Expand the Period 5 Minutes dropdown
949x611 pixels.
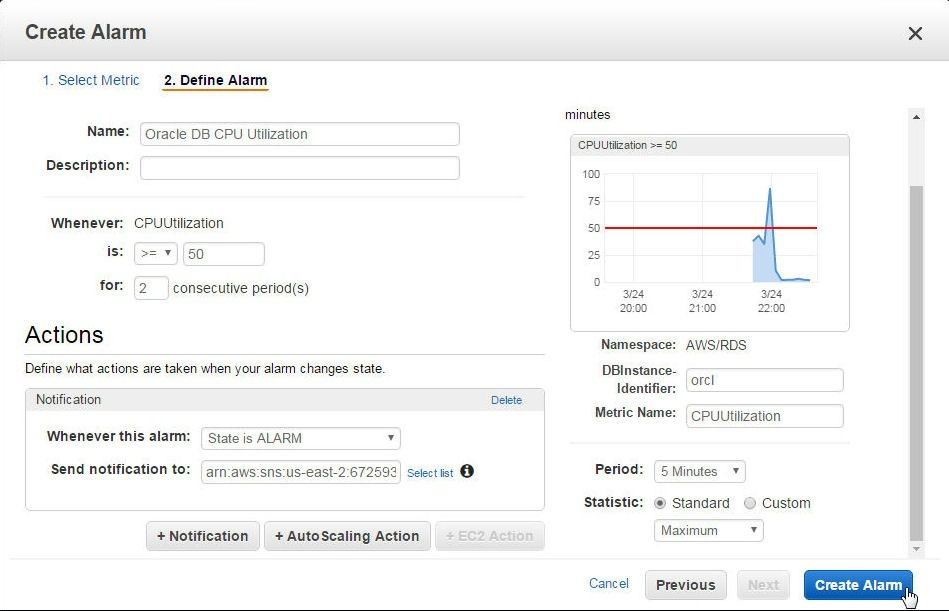pyautogui.click(x=700, y=471)
